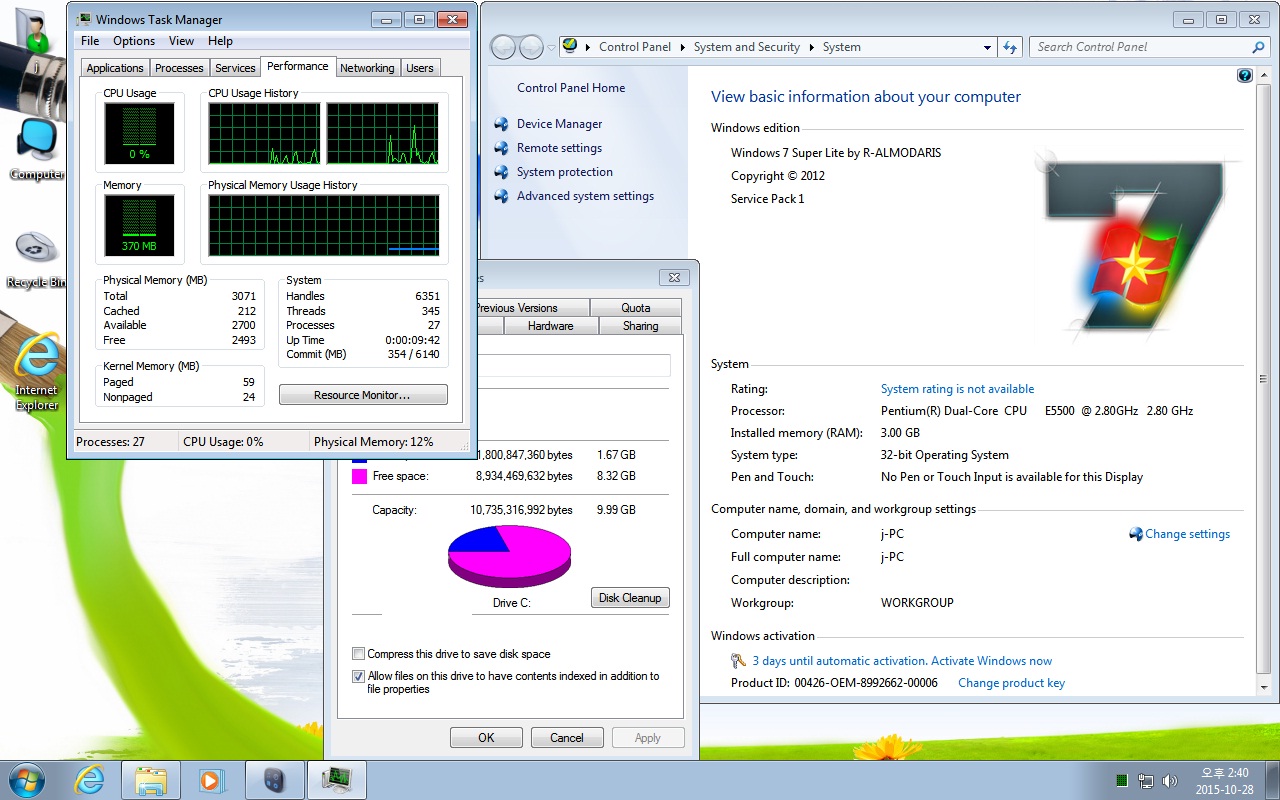The height and width of the screenshot is (800, 1280).
Task: Switch to the Services tab
Action: (x=235, y=68)
